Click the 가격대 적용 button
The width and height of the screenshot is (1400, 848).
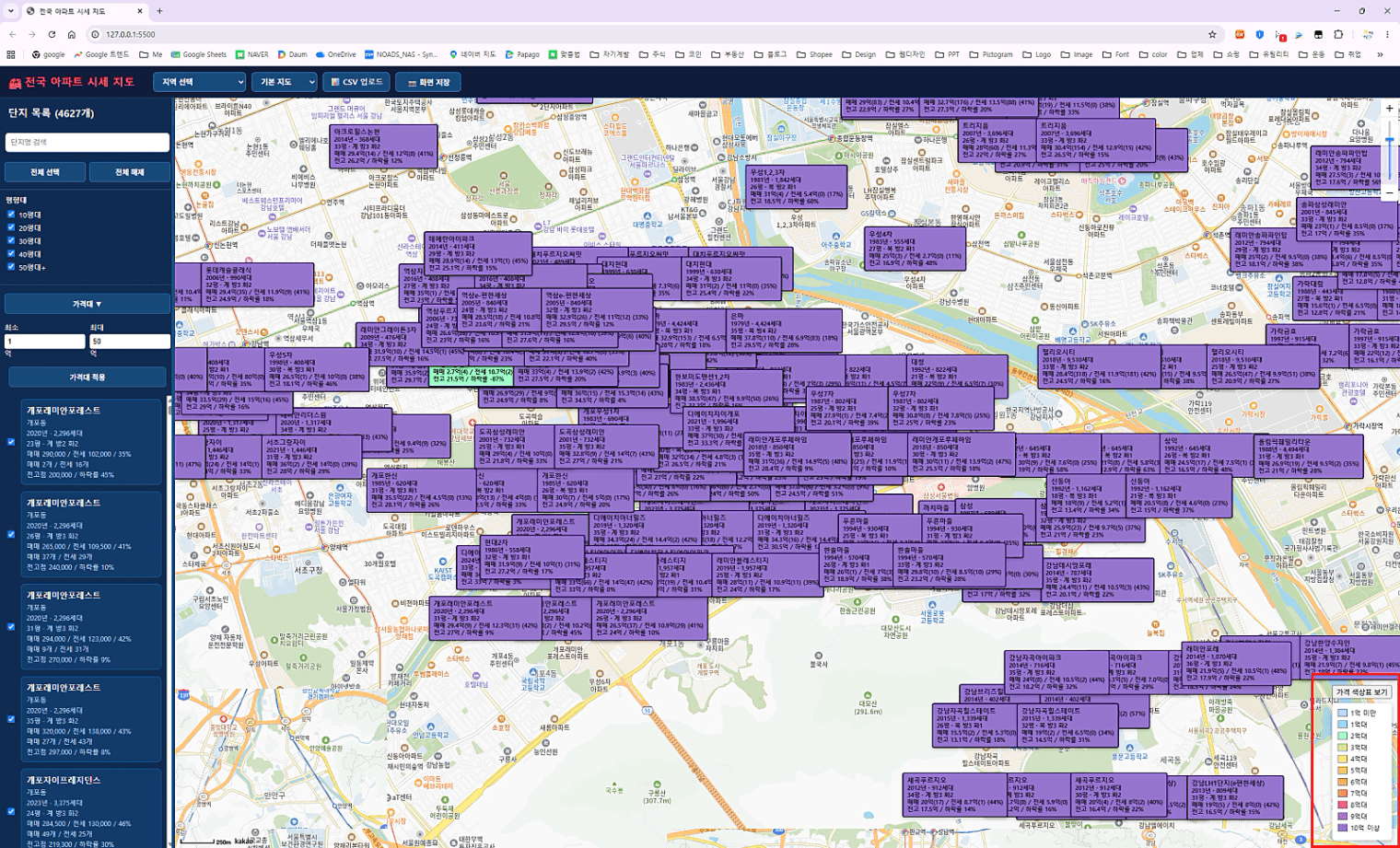coord(87,377)
